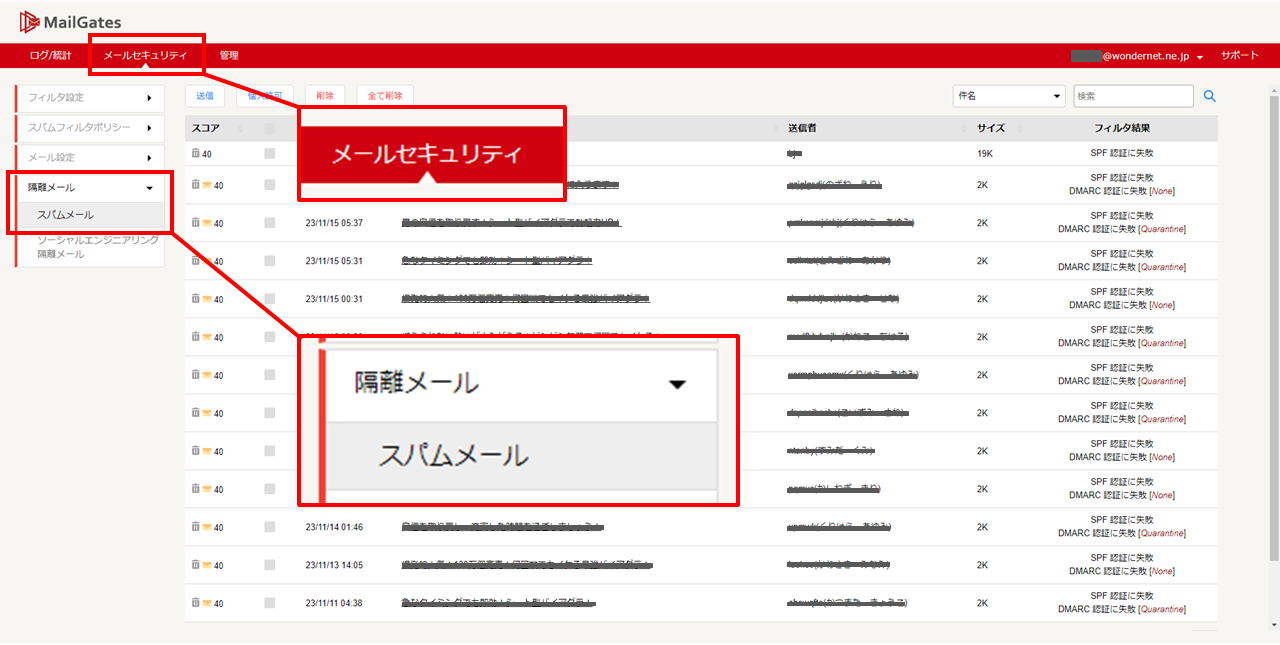Check the box for 23/11/11 04:38 mail

pos(269,603)
